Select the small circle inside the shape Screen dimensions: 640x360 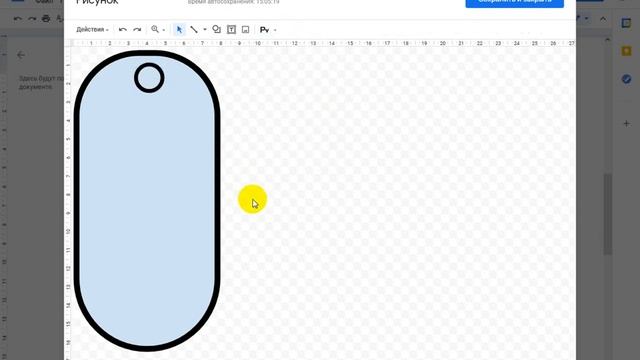[149, 78]
